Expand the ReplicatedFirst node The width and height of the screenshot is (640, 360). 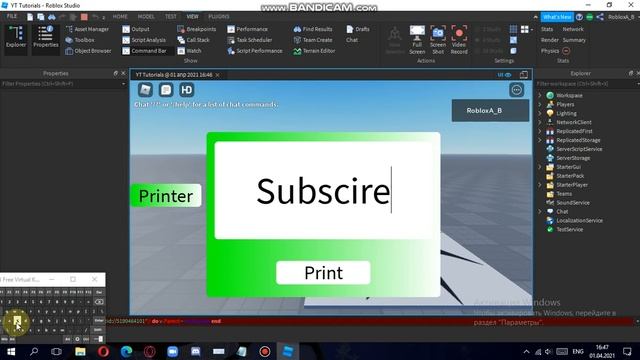(540, 131)
